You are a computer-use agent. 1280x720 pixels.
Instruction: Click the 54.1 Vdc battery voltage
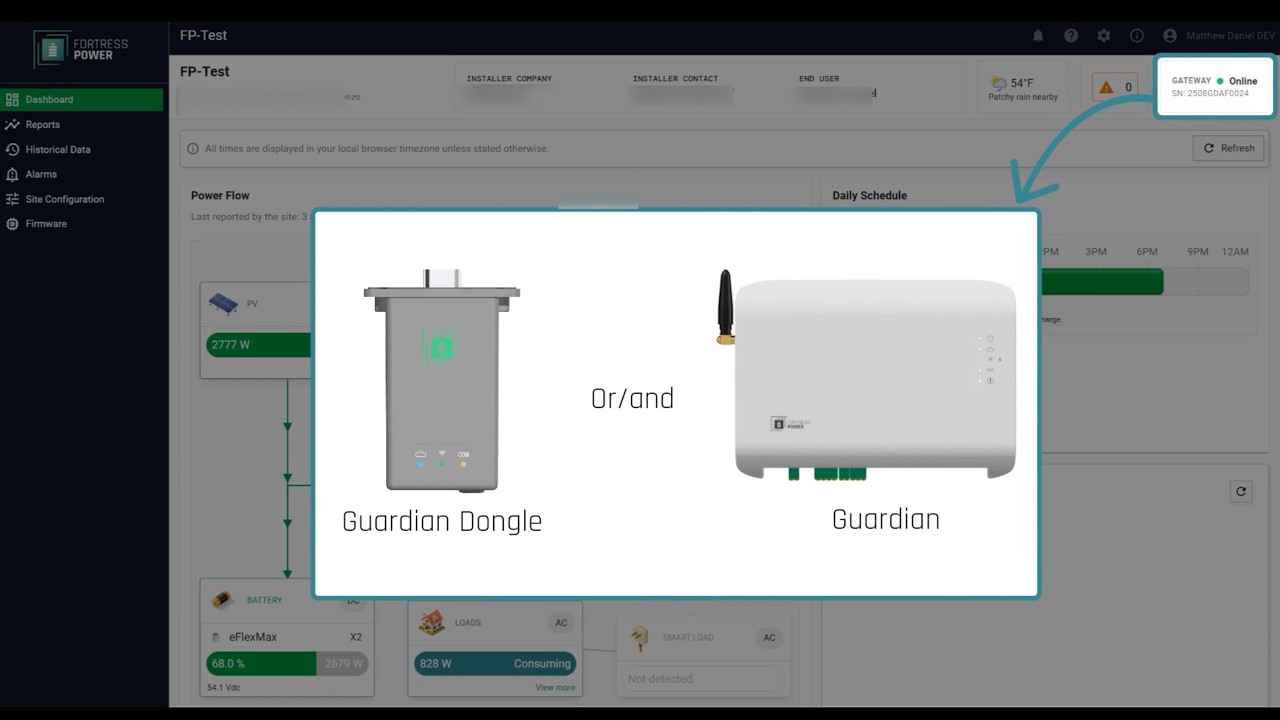pyautogui.click(x=224, y=688)
